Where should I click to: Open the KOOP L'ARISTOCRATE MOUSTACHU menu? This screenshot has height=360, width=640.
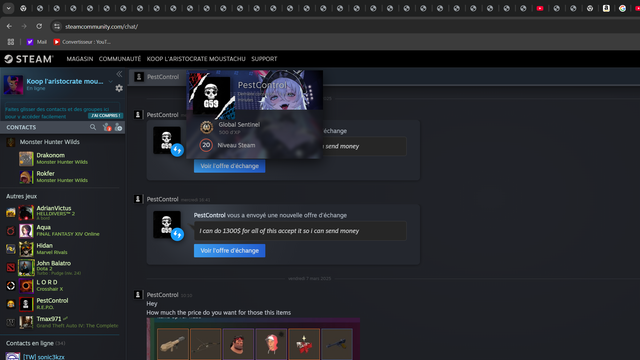tap(196, 59)
